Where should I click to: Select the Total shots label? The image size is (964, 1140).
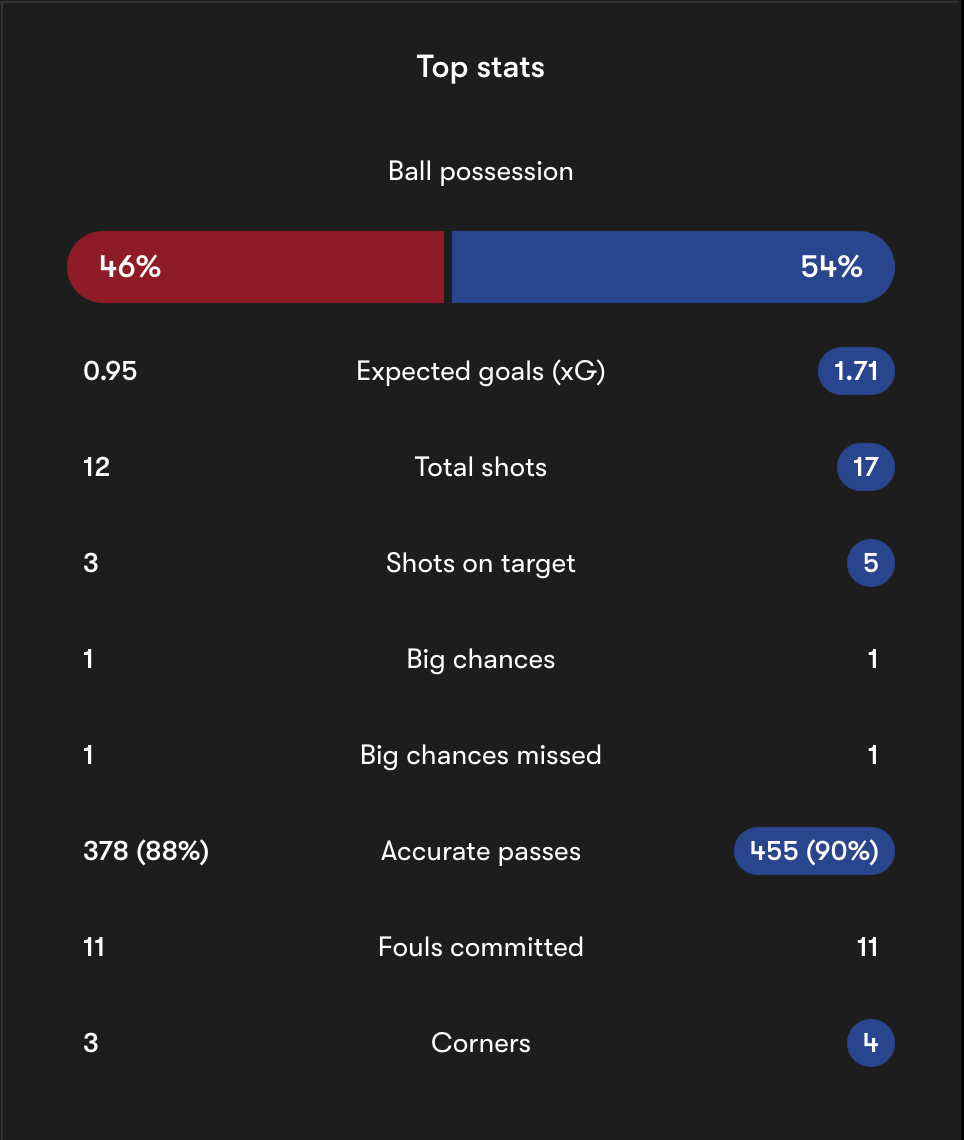pos(481,467)
